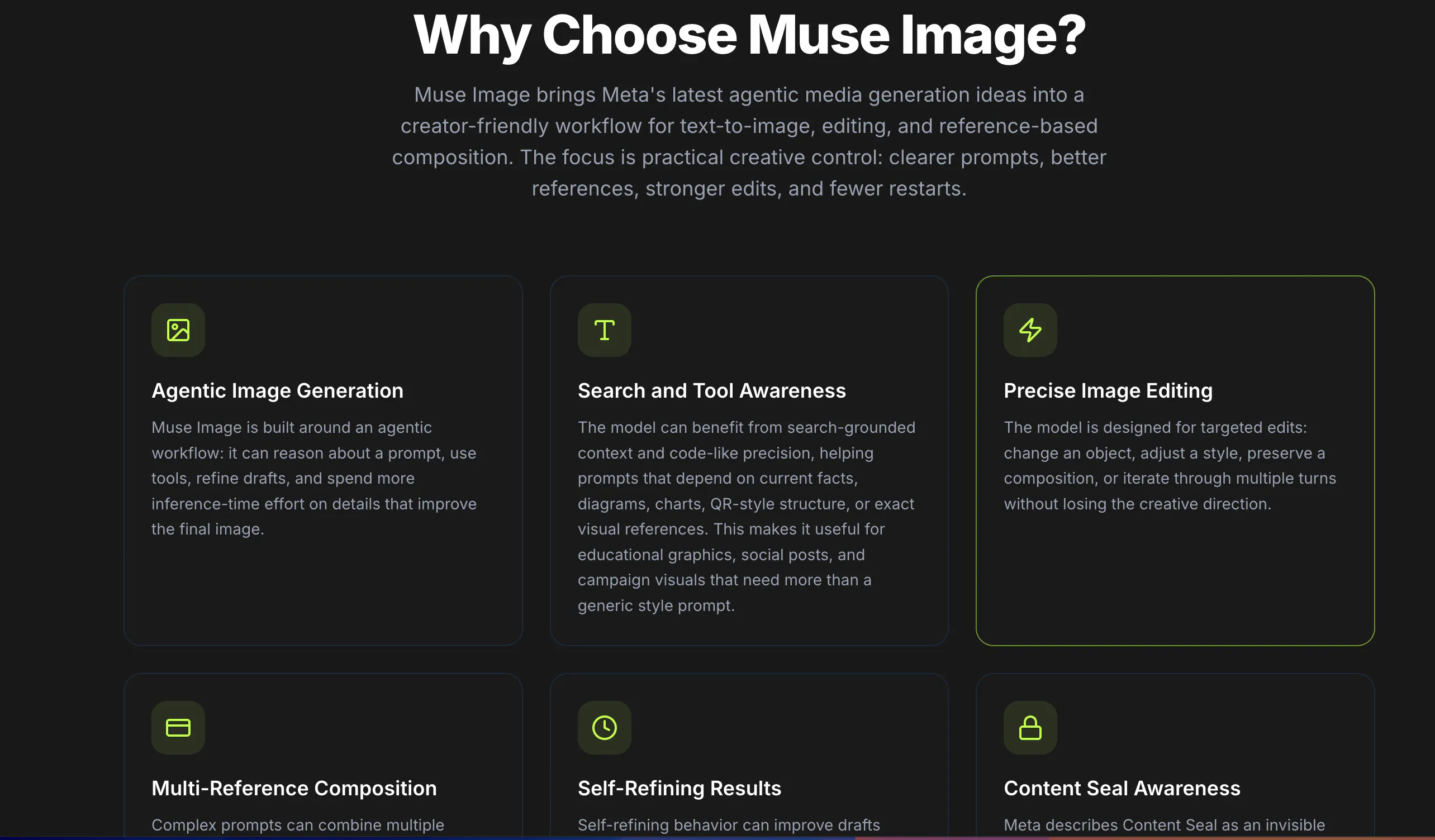Click the Content Seal Awareness title
This screenshot has height=840, width=1435.
pyautogui.click(x=1122, y=789)
